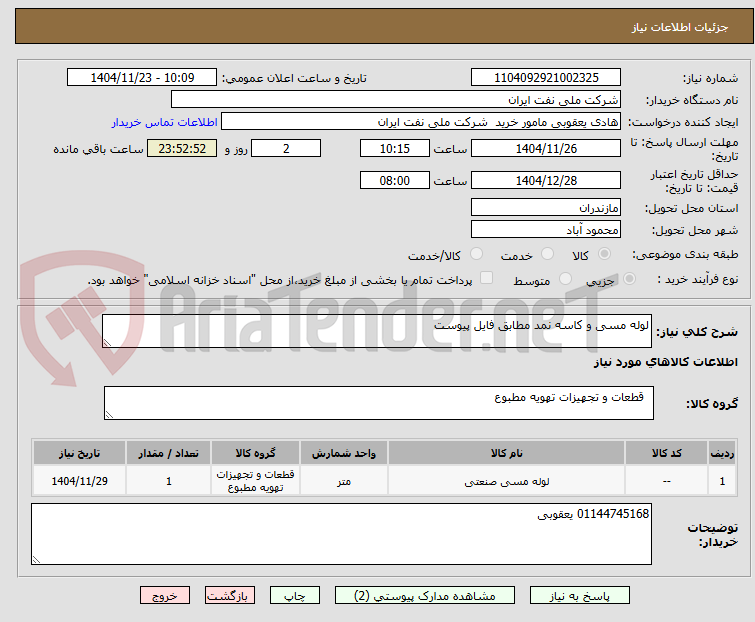Click the نام دستگاه خریدار field

pyautogui.click(x=396, y=100)
